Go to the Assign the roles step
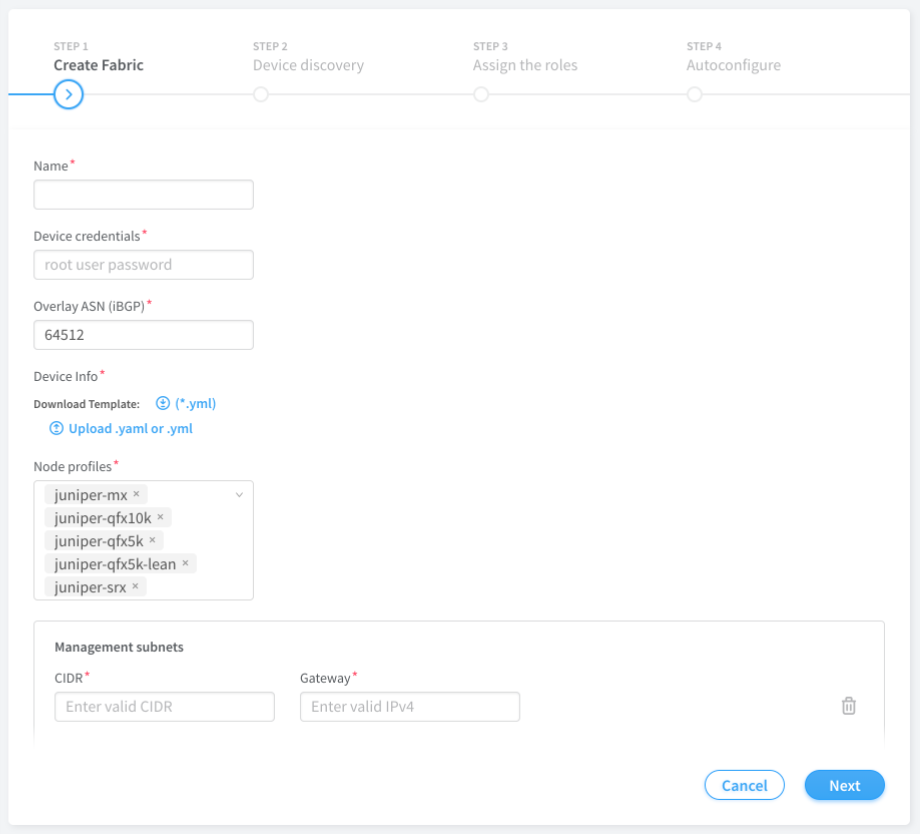The width and height of the screenshot is (920, 834). pos(481,95)
